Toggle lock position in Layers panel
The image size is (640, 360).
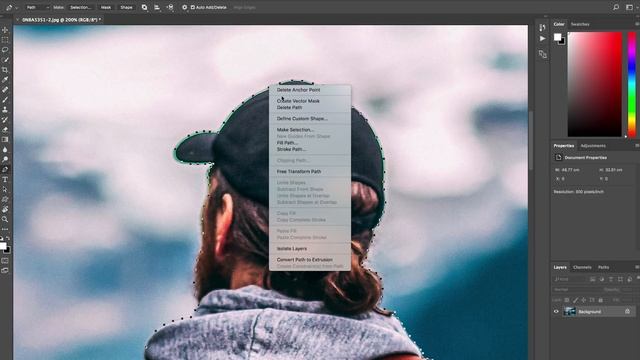point(584,300)
